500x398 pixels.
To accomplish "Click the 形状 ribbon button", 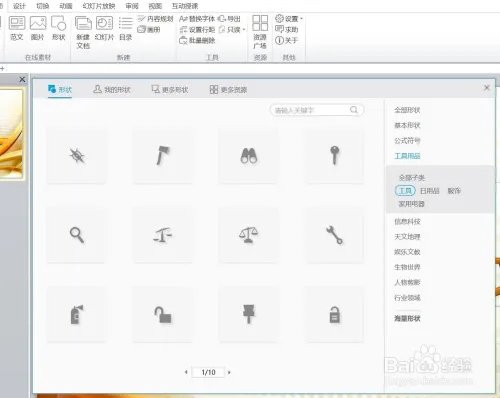I will (59, 28).
